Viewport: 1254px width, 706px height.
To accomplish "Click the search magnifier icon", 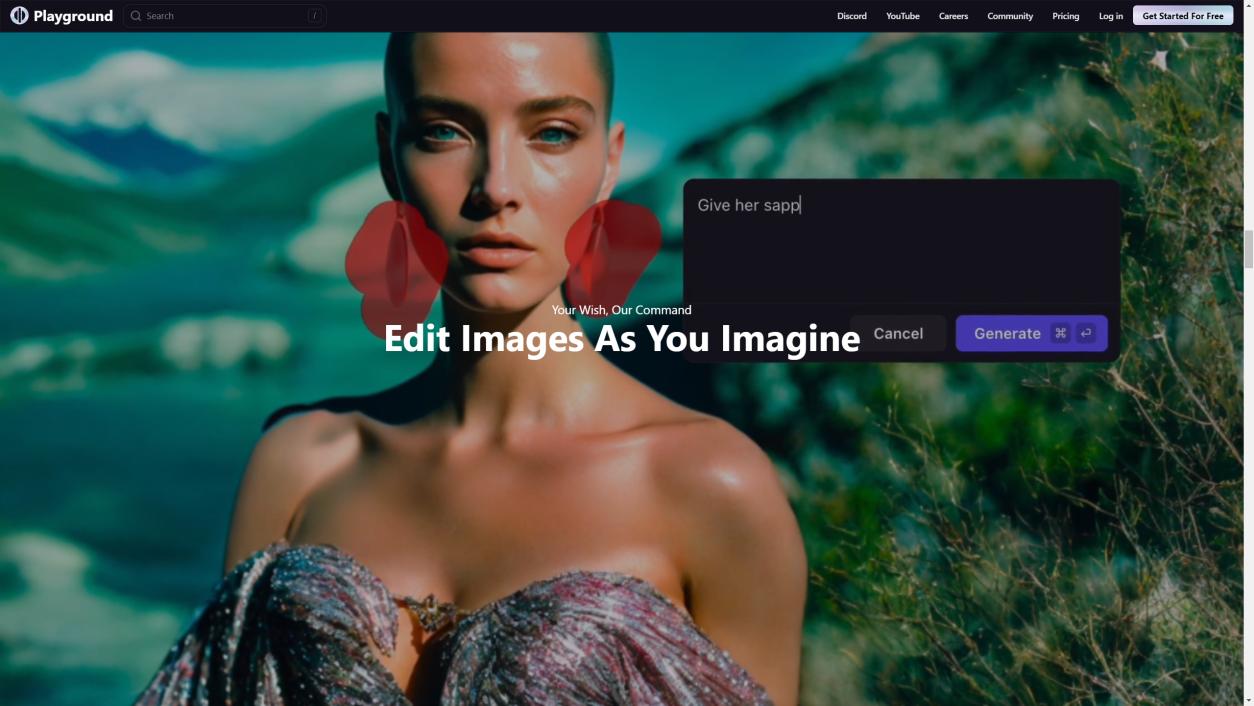I will point(136,16).
